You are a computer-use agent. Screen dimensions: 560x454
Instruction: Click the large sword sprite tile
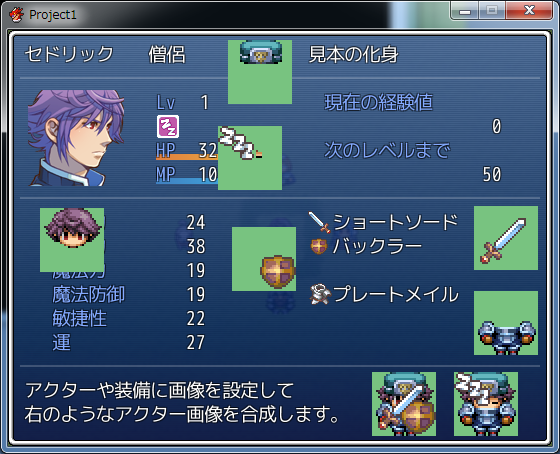click(x=506, y=238)
